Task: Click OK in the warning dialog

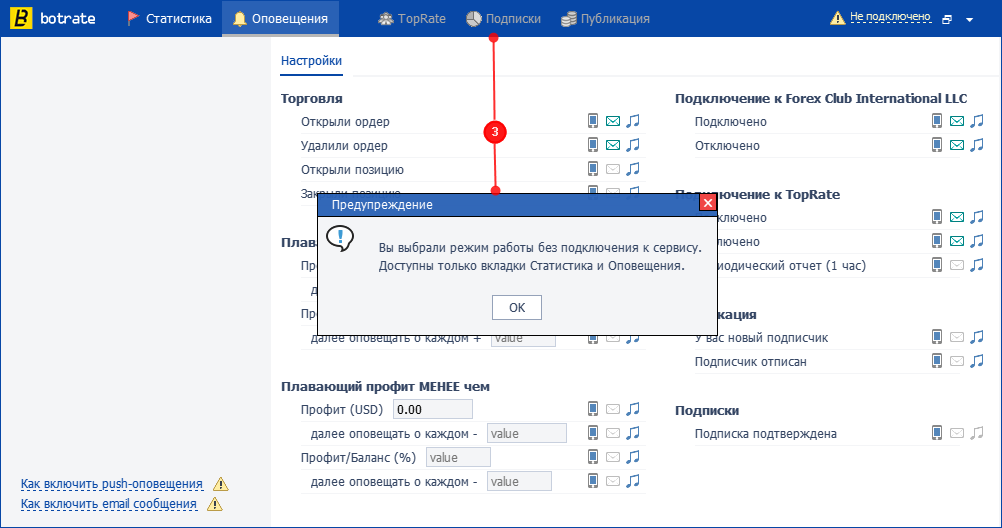Action: click(516, 307)
